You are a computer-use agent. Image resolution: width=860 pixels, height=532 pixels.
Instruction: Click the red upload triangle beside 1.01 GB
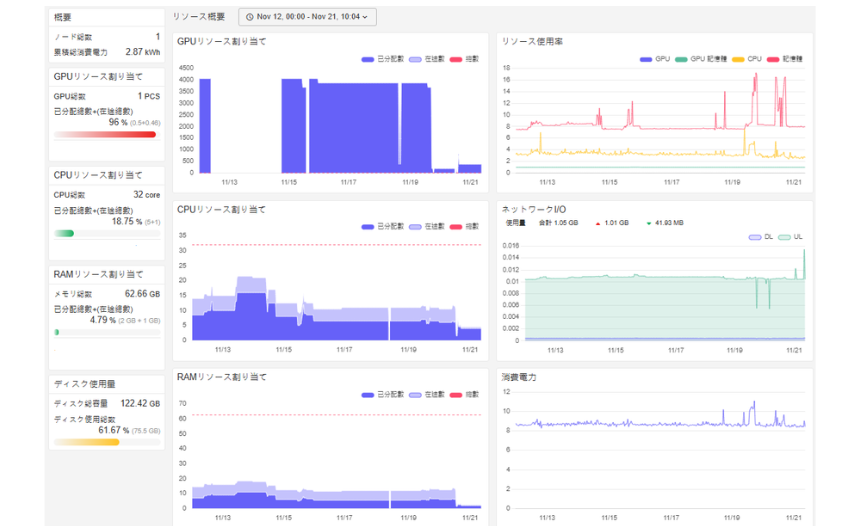pyautogui.click(x=597, y=223)
